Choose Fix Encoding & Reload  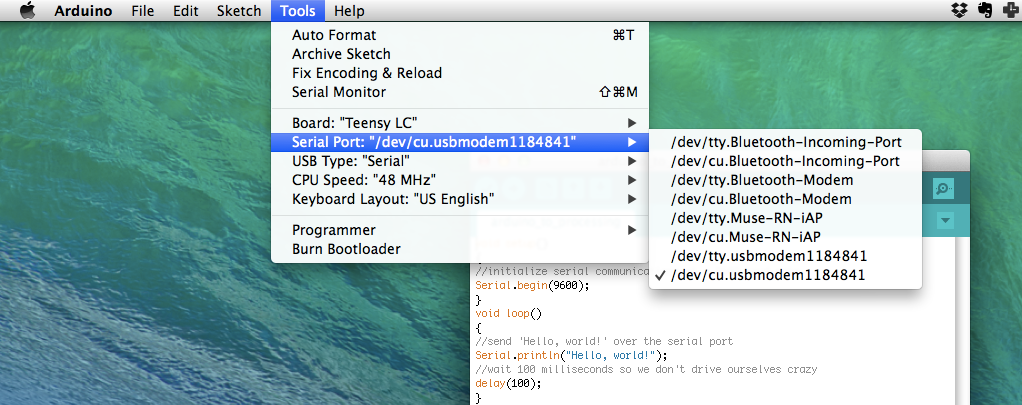pos(460,73)
